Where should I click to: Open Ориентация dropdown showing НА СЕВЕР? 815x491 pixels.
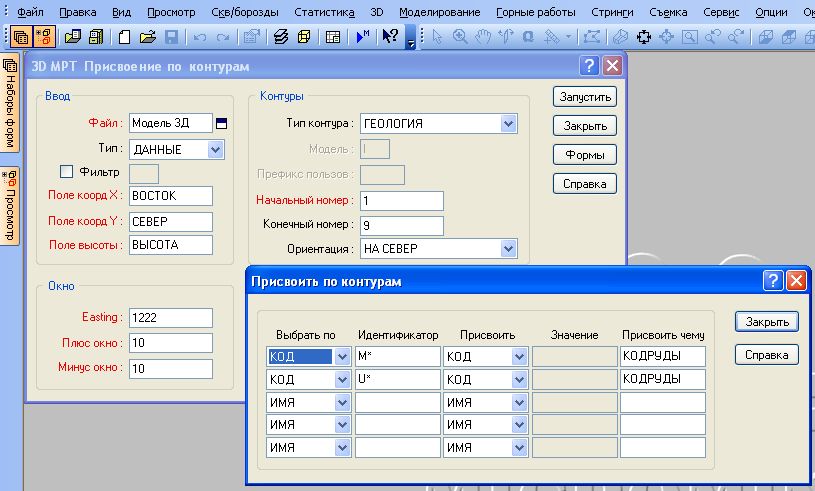[508, 248]
